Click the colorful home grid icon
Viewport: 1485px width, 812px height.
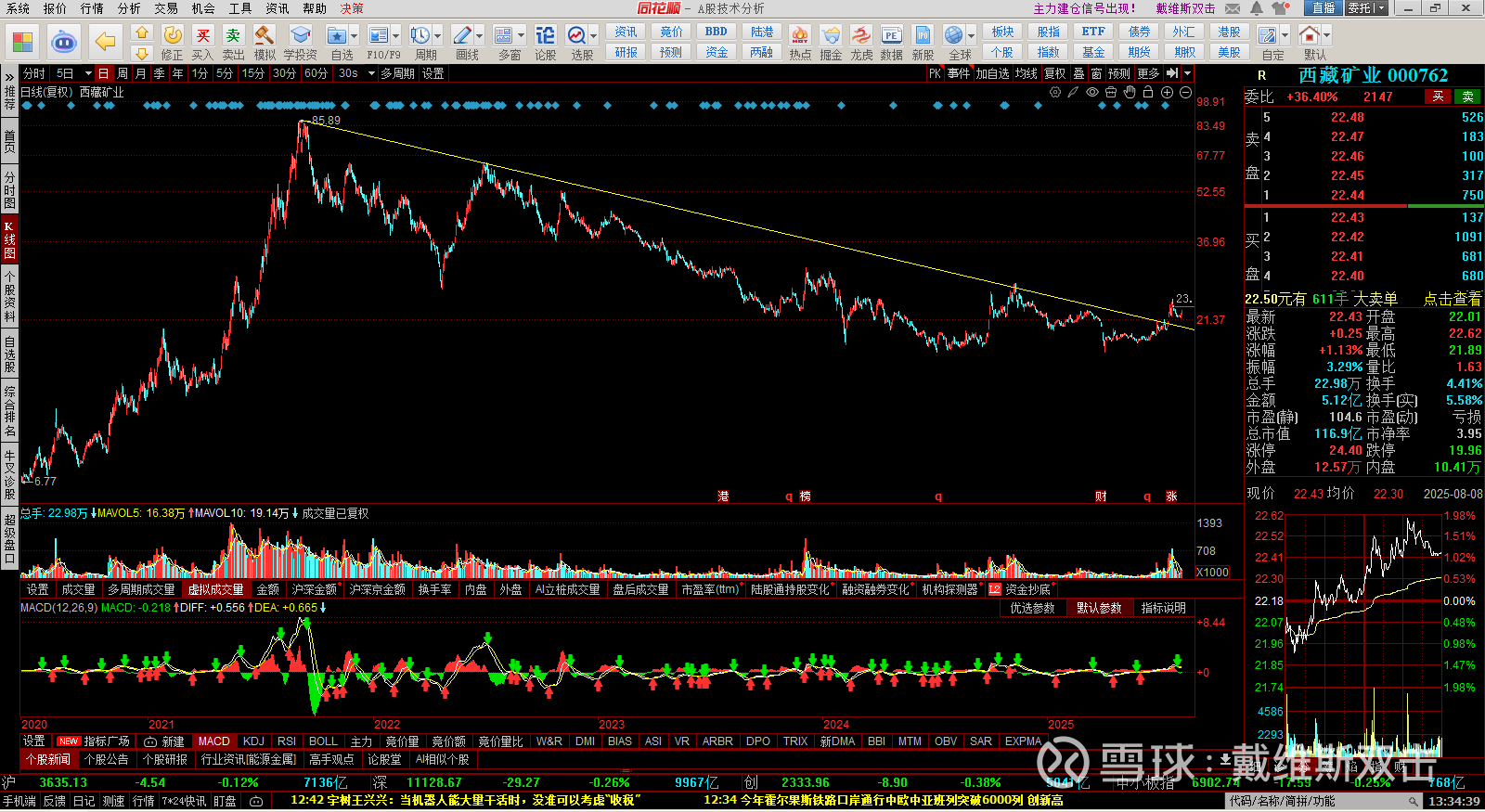[22, 43]
